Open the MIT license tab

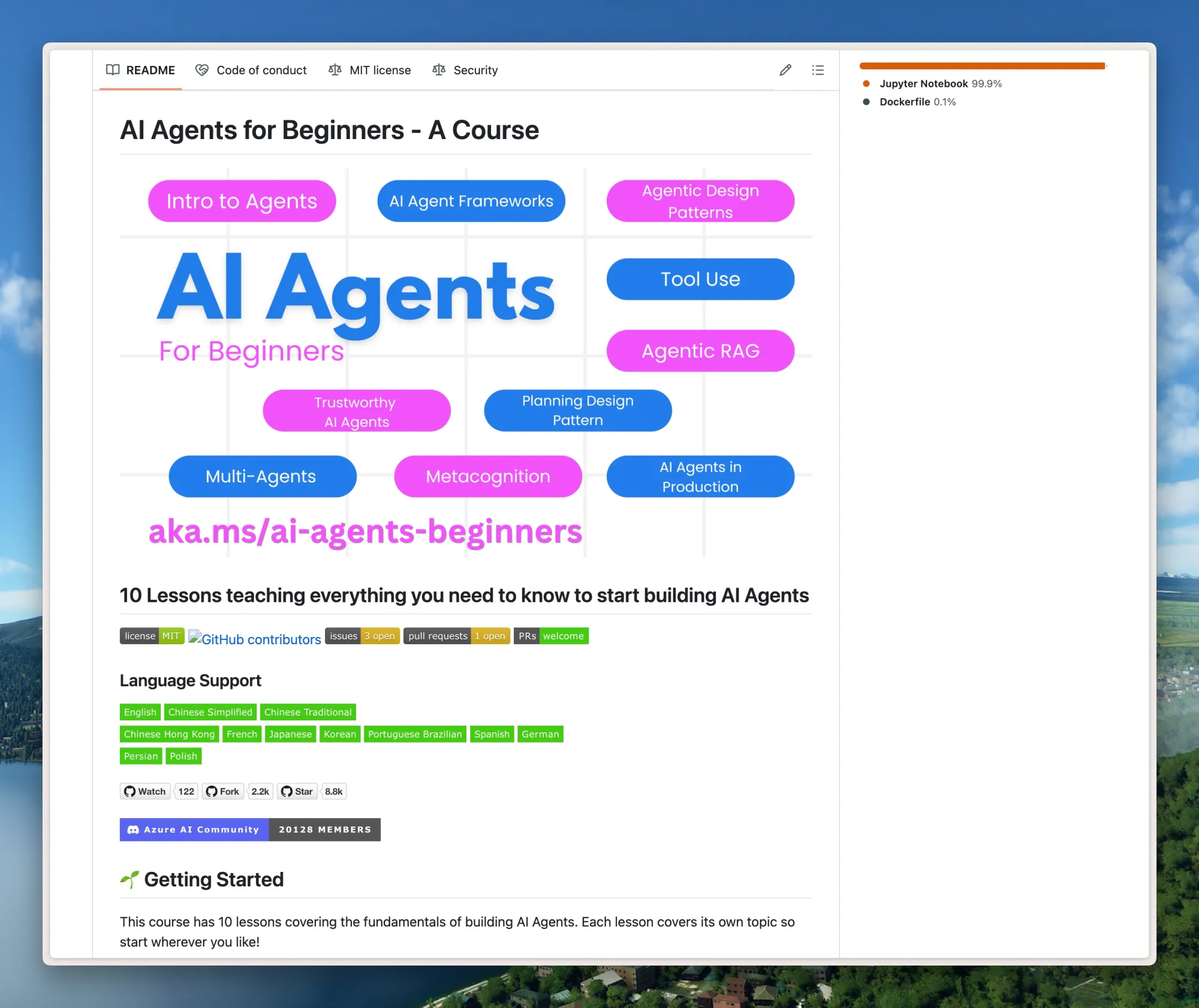point(370,70)
